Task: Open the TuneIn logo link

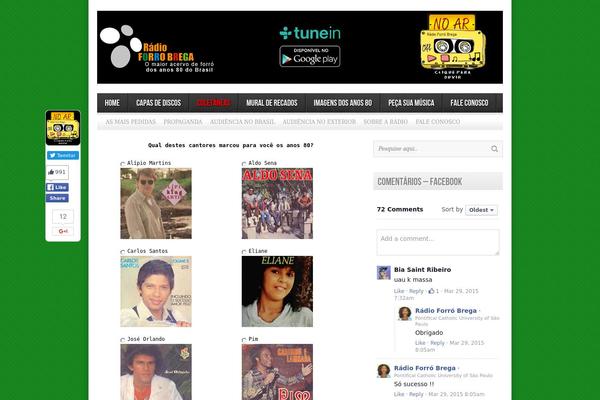Action: coord(310,33)
